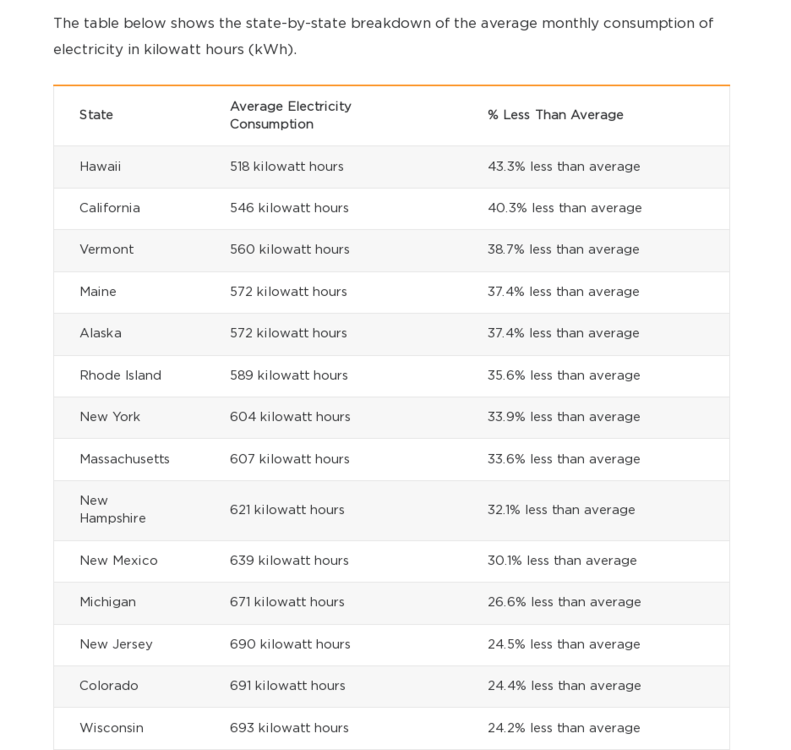
Task: Select the Alaska state cell
Action: pyautogui.click(x=100, y=333)
